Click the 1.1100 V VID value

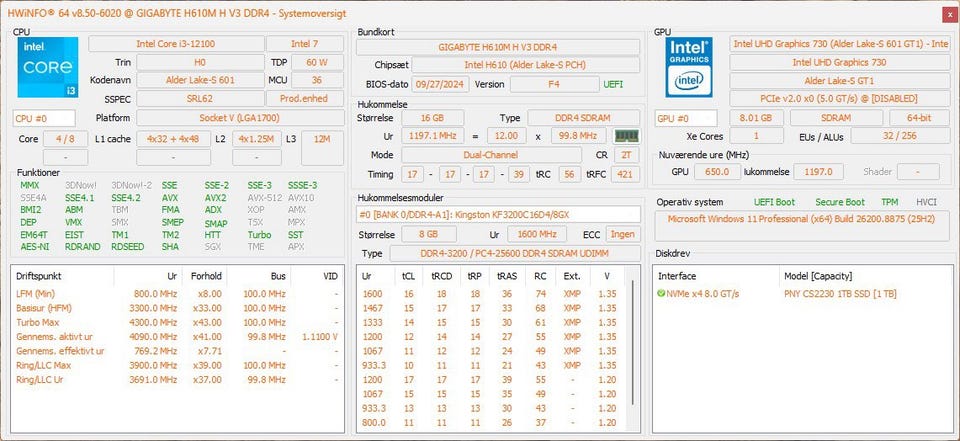tap(320, 337)
